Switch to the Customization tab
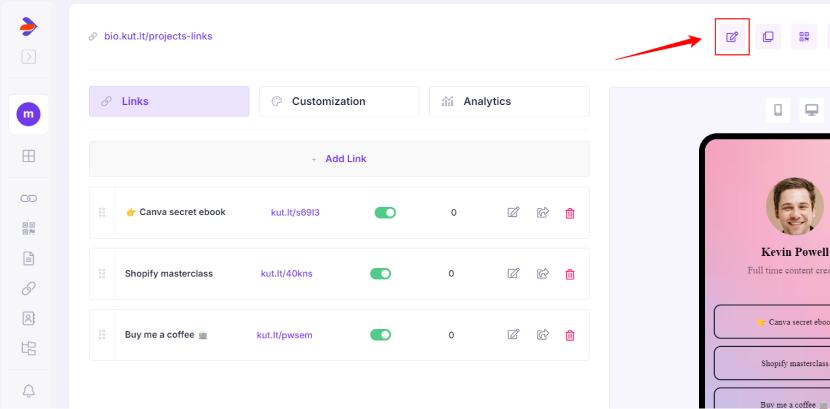This screenshot has height=409, width=830. click(339, 101)
